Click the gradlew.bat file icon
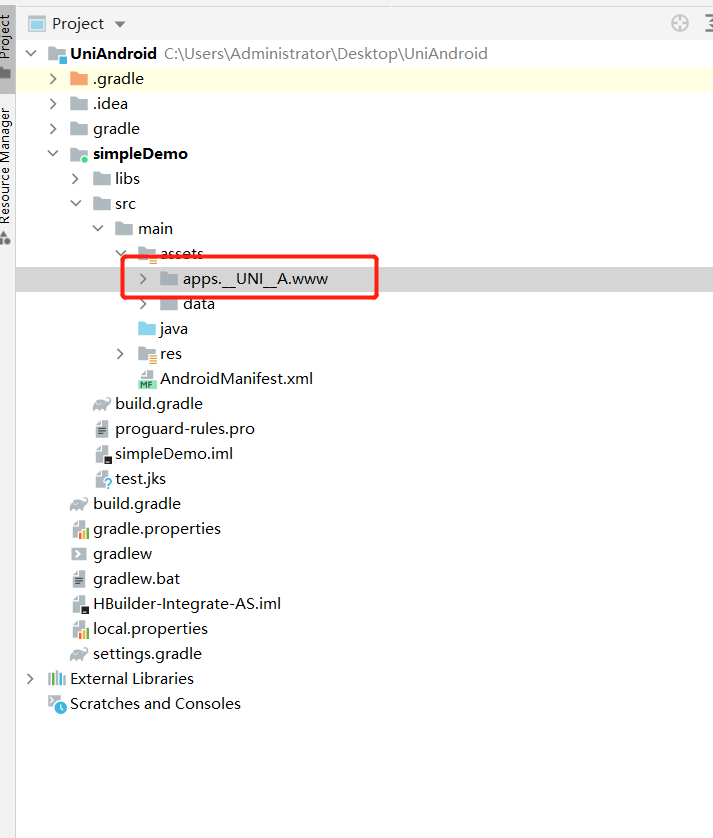Viewport: 713px width, 838px height. [x=79, y=579]
